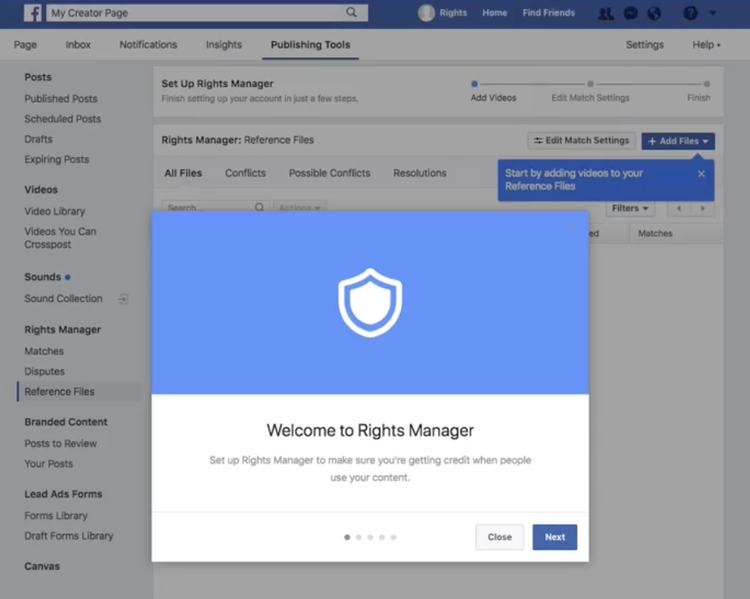Open Forms Library in sidebar
750x599 pixels.
coord(56,516)
